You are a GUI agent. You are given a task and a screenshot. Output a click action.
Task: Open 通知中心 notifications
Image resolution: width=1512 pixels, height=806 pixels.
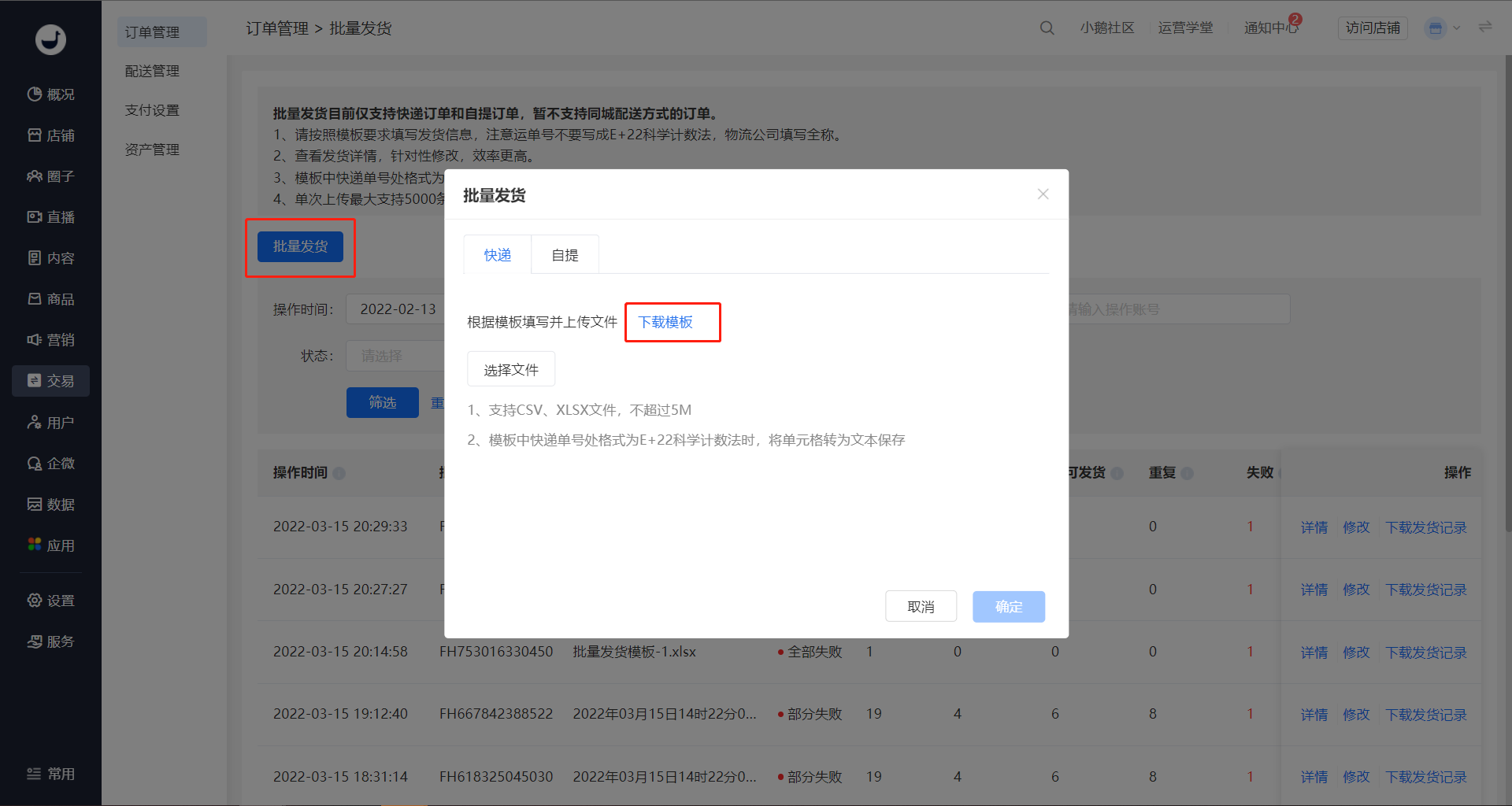click(1271, 28)
